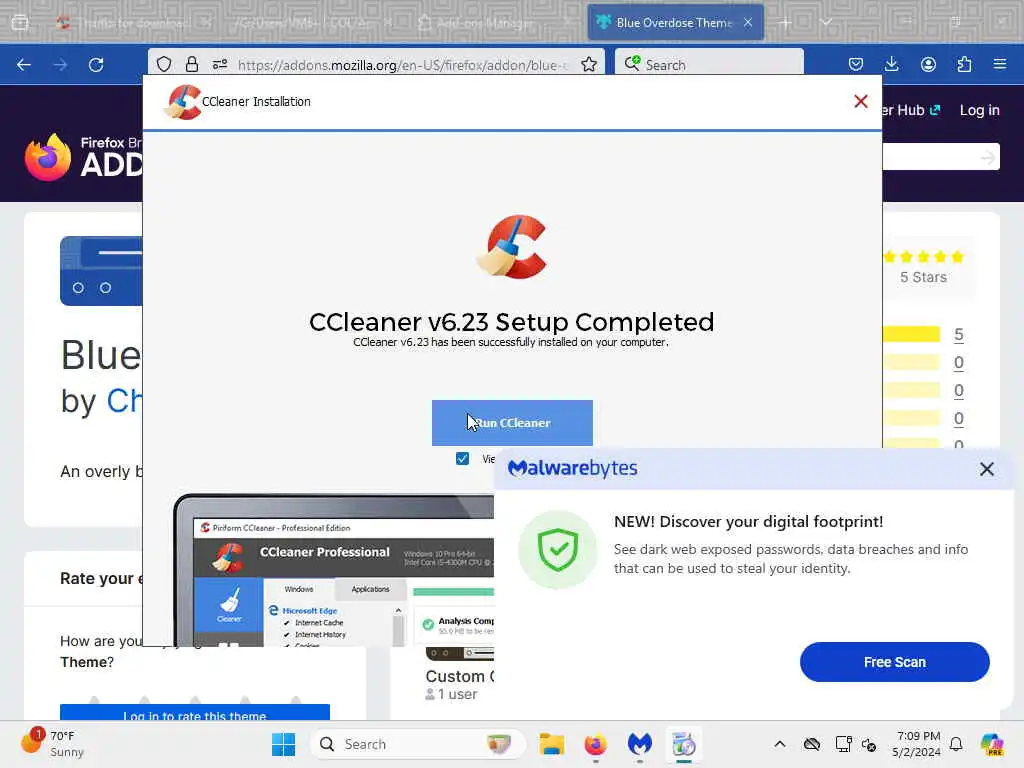The width and height of the screenshot is (1024, 768).
Task: Bookmark this page with the star icon
Action: point(589,64)
